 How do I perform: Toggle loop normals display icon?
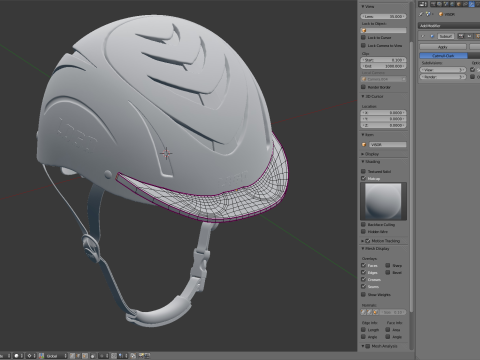pyautogui.click(x=370, y=312)
